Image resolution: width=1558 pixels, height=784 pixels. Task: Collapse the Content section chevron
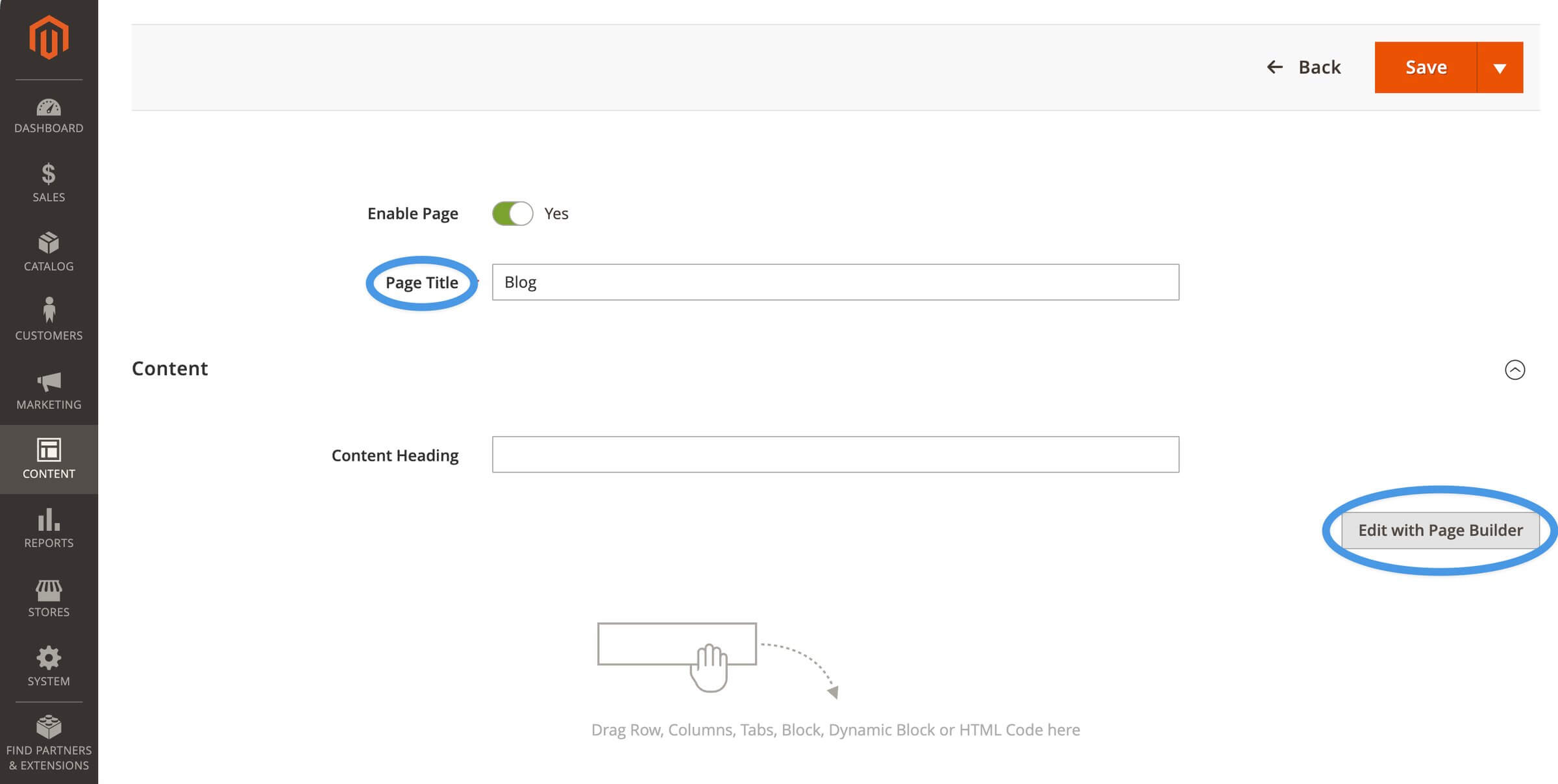1517,370
